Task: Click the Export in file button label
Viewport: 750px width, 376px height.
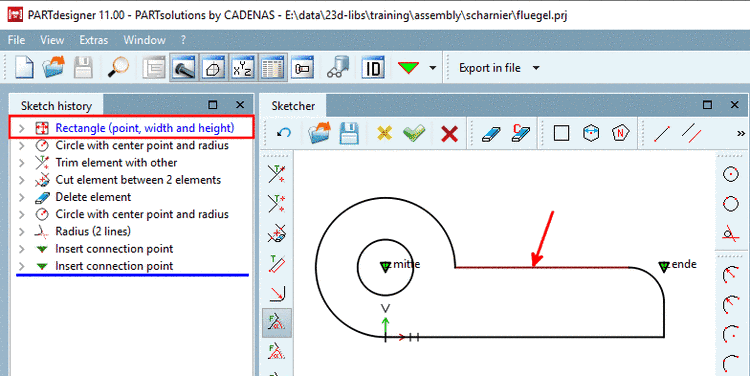Action: tap(490, 68)
